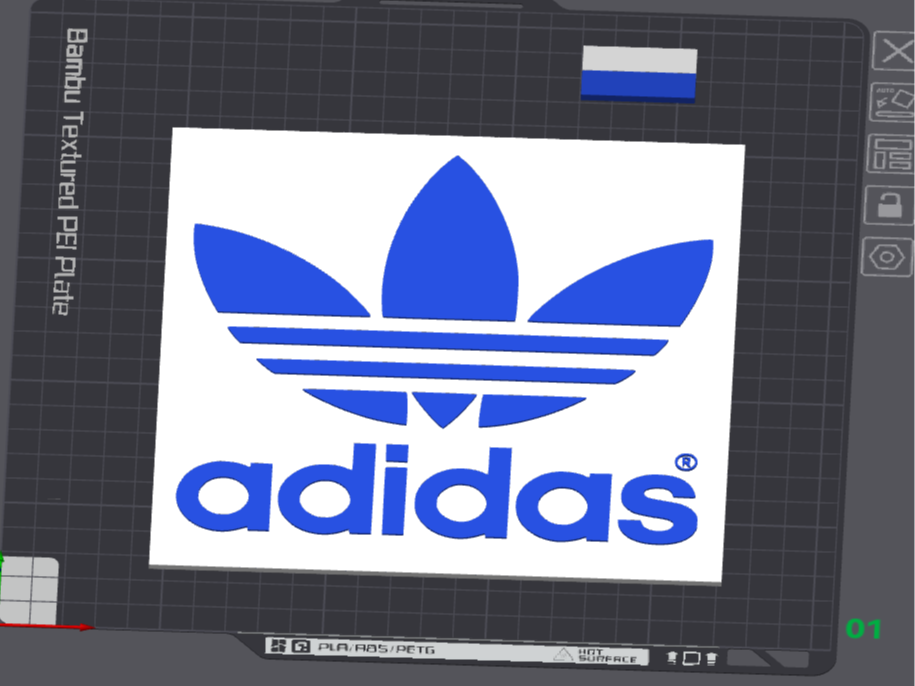Toggle the plate lock icon
The image size is (915, 686).
coord(889,205)
